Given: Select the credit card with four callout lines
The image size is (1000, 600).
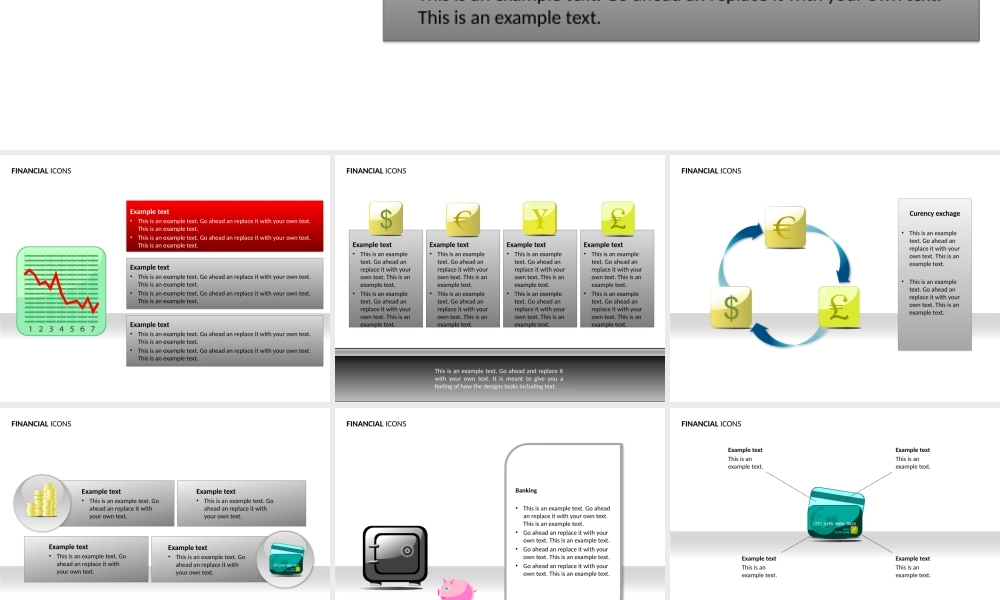Looking at the screenshot, I should point(836,512).
